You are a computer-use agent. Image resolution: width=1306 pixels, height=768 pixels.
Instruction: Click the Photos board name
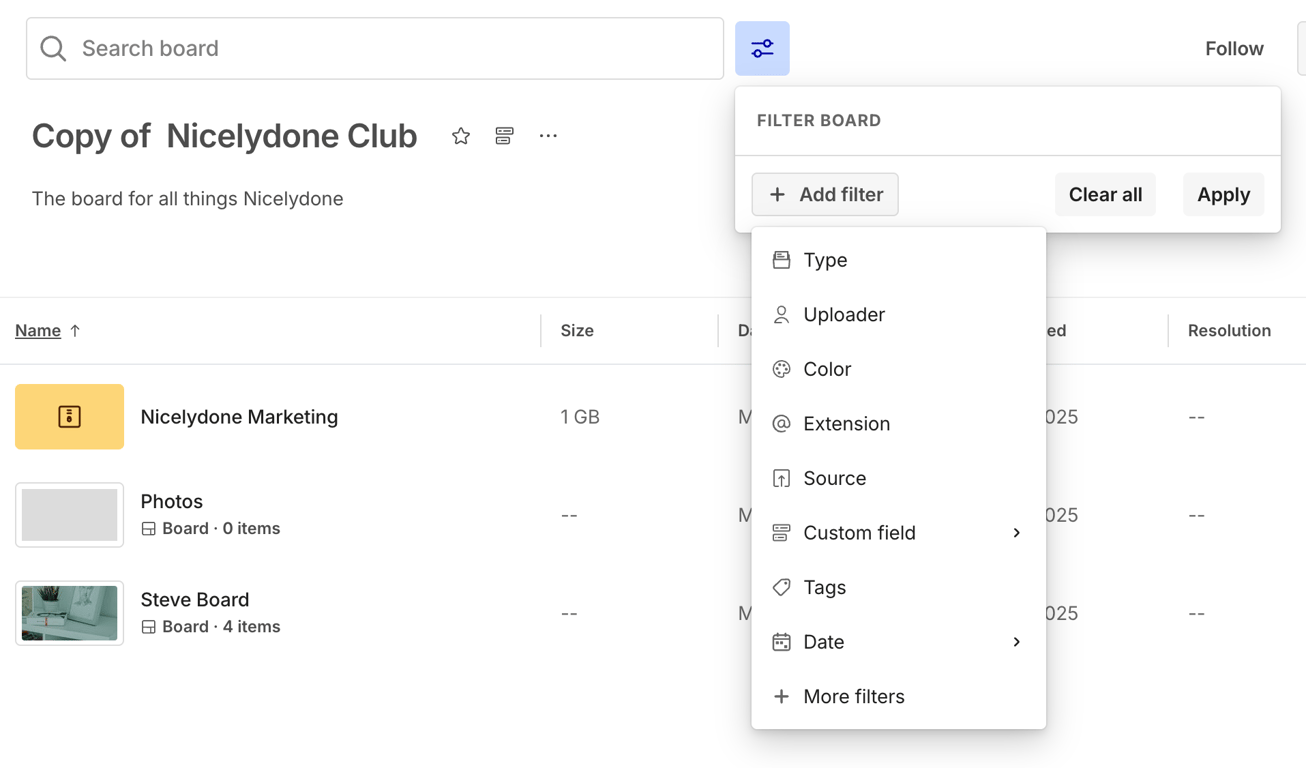(171, 501)
